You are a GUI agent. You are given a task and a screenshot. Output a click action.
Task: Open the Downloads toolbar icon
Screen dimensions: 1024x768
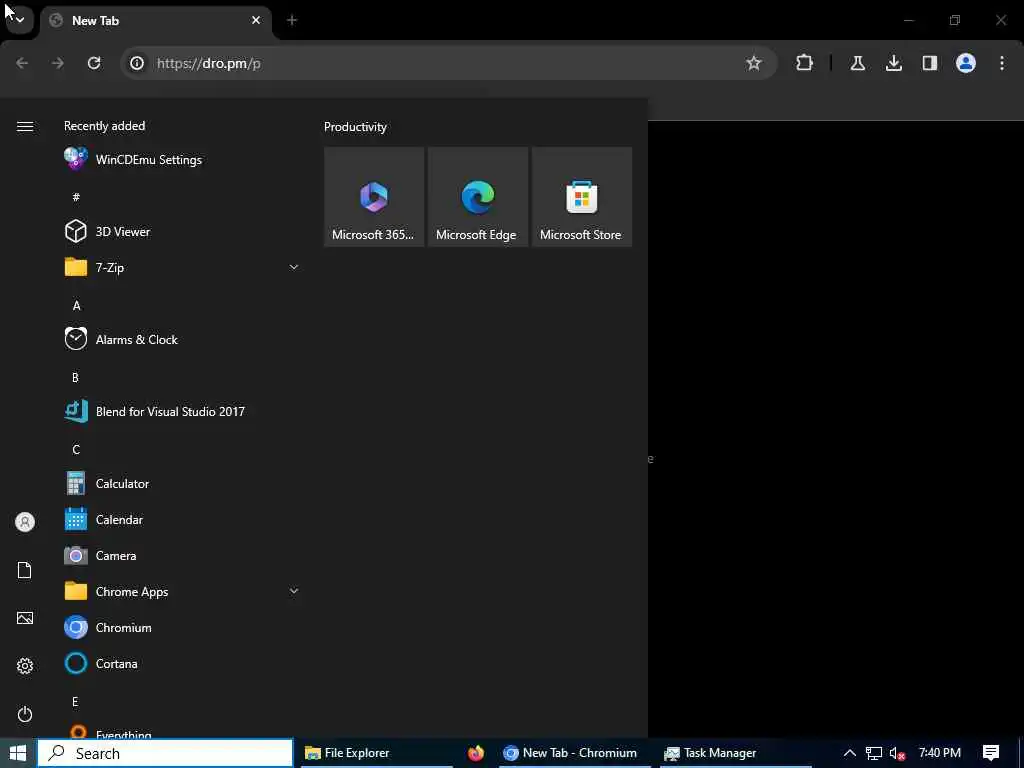[x=894, y=63]
